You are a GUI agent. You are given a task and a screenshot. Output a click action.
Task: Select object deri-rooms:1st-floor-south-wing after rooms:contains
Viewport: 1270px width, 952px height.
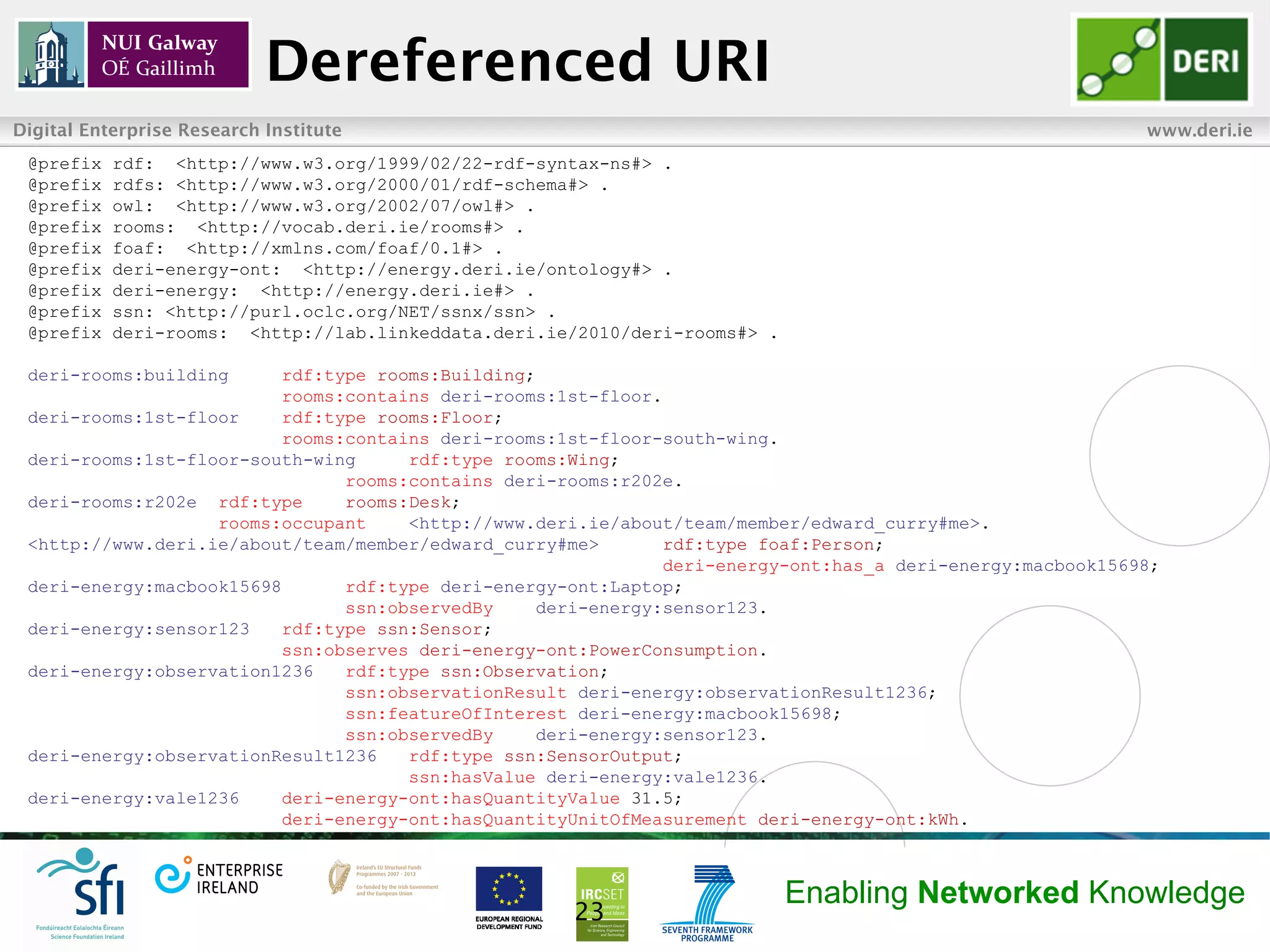[x=605, y=439]
